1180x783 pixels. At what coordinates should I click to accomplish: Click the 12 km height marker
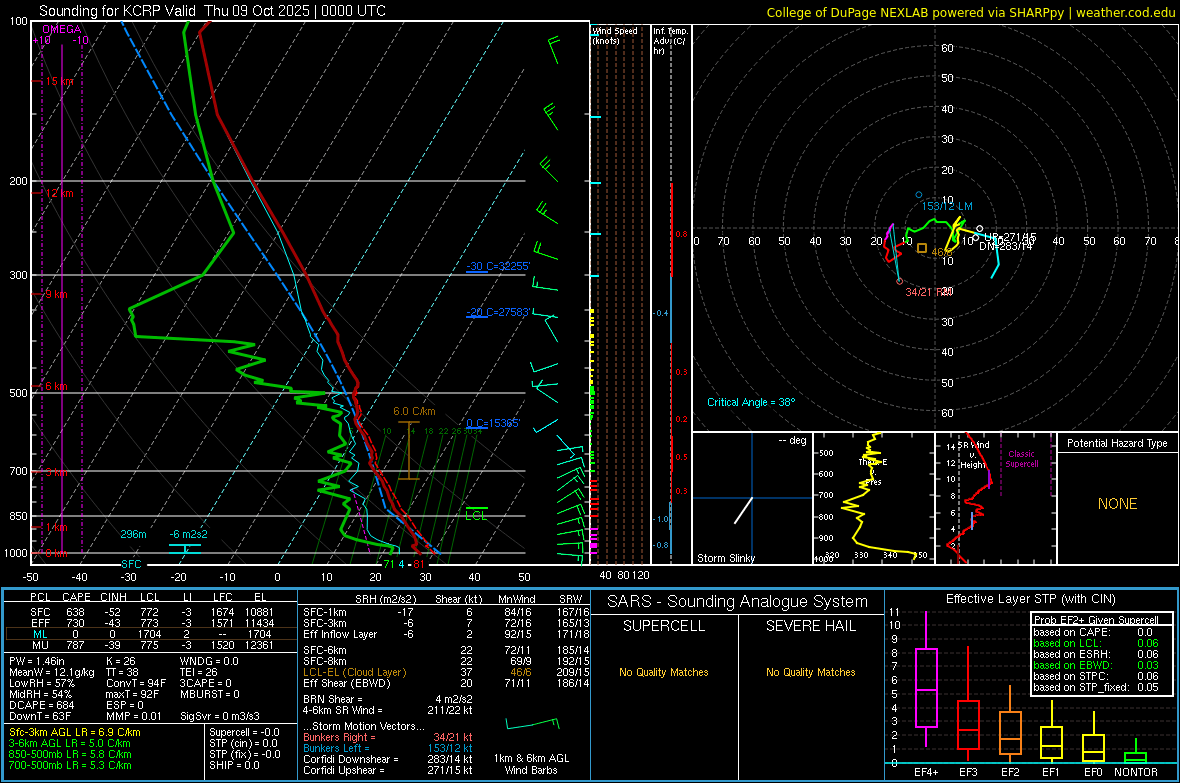click(x=59, y=193)
